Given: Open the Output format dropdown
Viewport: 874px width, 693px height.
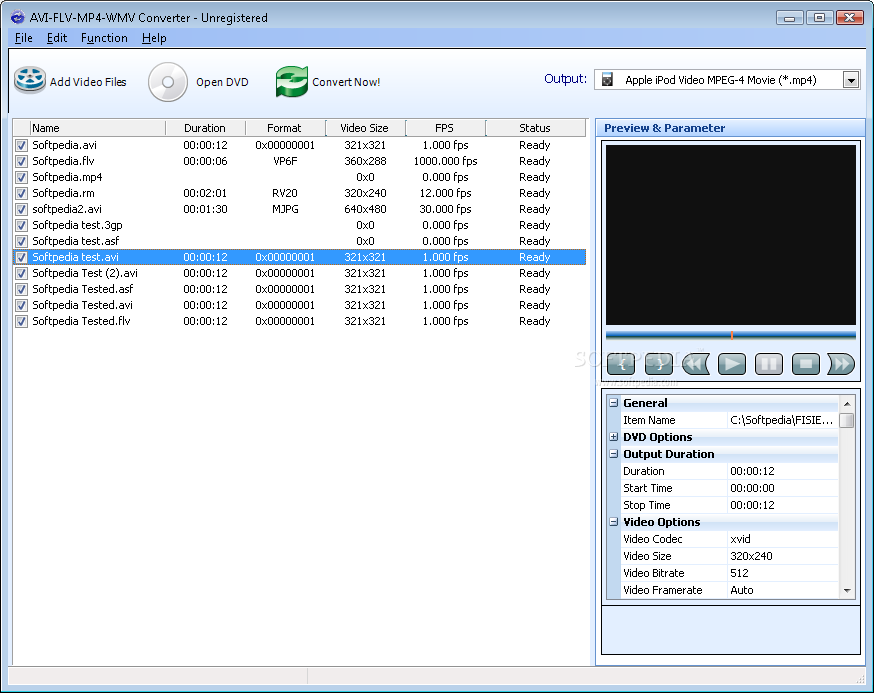Looking at the screenshot, I should tap(851, 80).
